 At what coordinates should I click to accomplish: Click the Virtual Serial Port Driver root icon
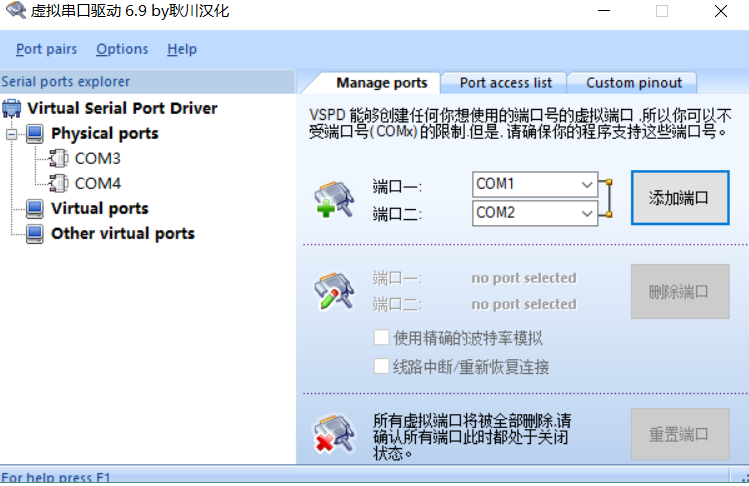(x=12, y=108)
